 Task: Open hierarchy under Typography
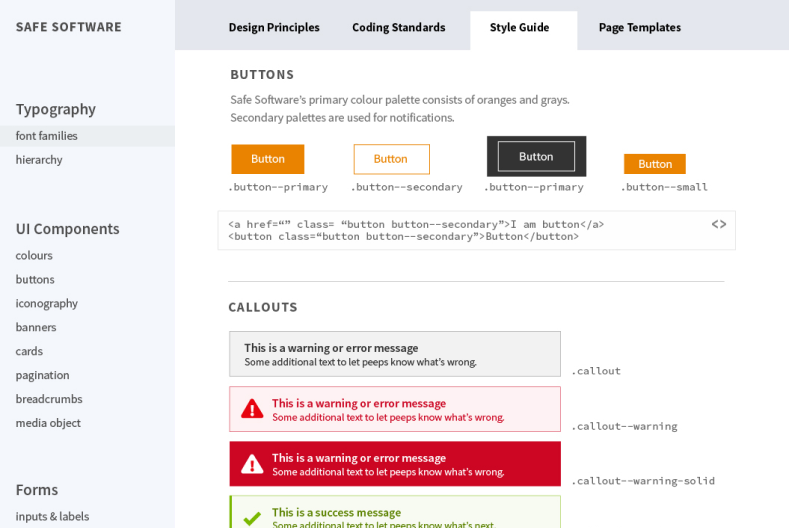(39, 160)
